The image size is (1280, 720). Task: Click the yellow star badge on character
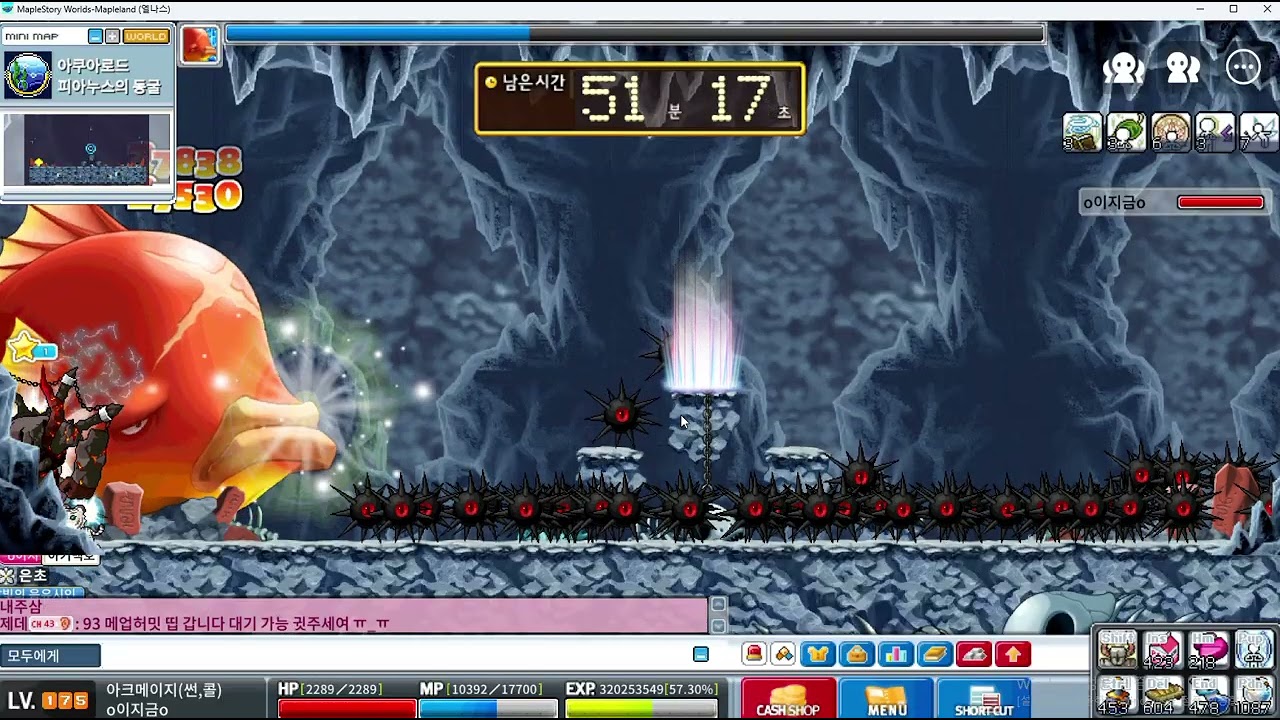(x=22, y=348)
